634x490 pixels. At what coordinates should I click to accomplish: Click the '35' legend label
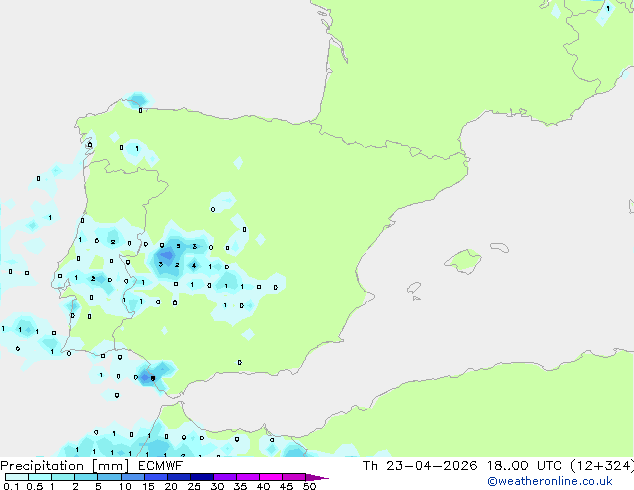click(x=241, y=486)
